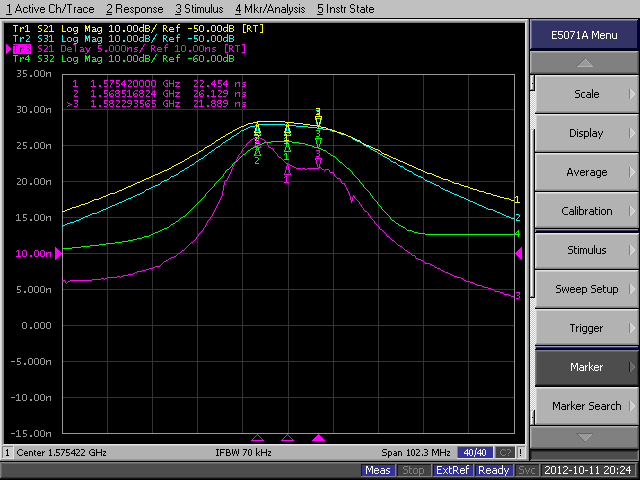Expand the Scale softkey submenu
The image size is (640, 480).
point(585,94)
